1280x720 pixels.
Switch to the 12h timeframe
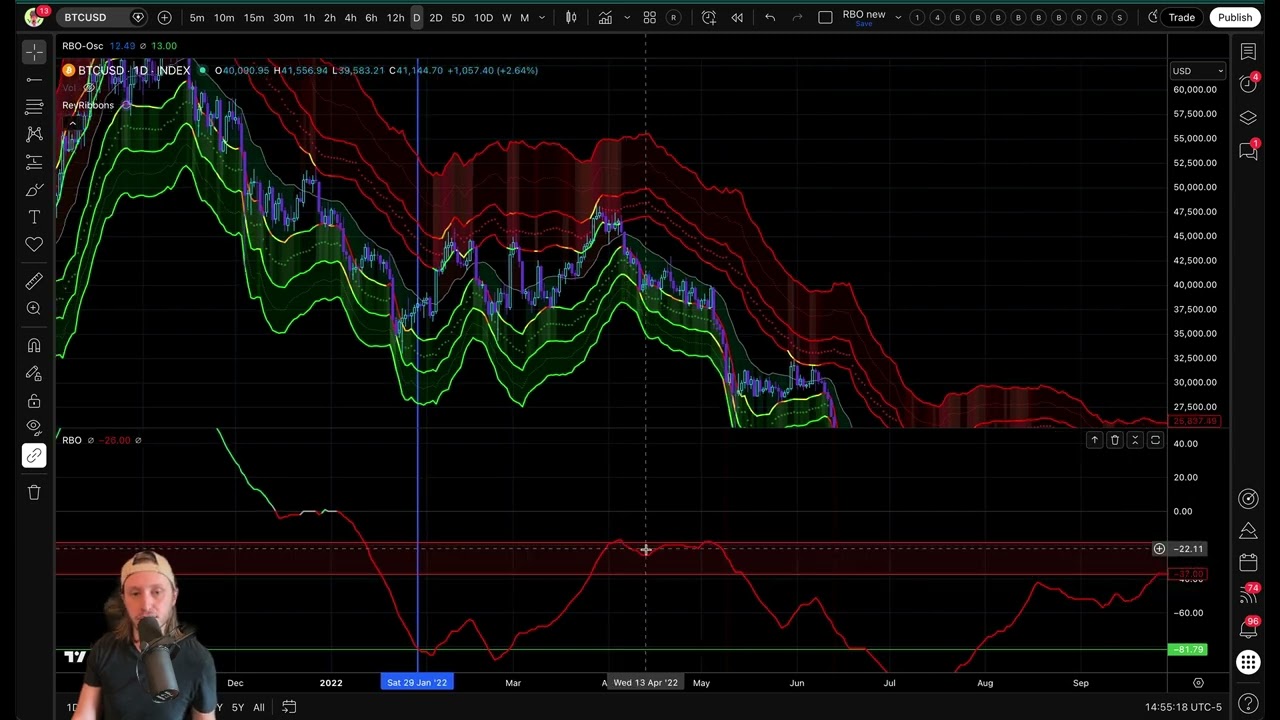click(x=395, y=18)
